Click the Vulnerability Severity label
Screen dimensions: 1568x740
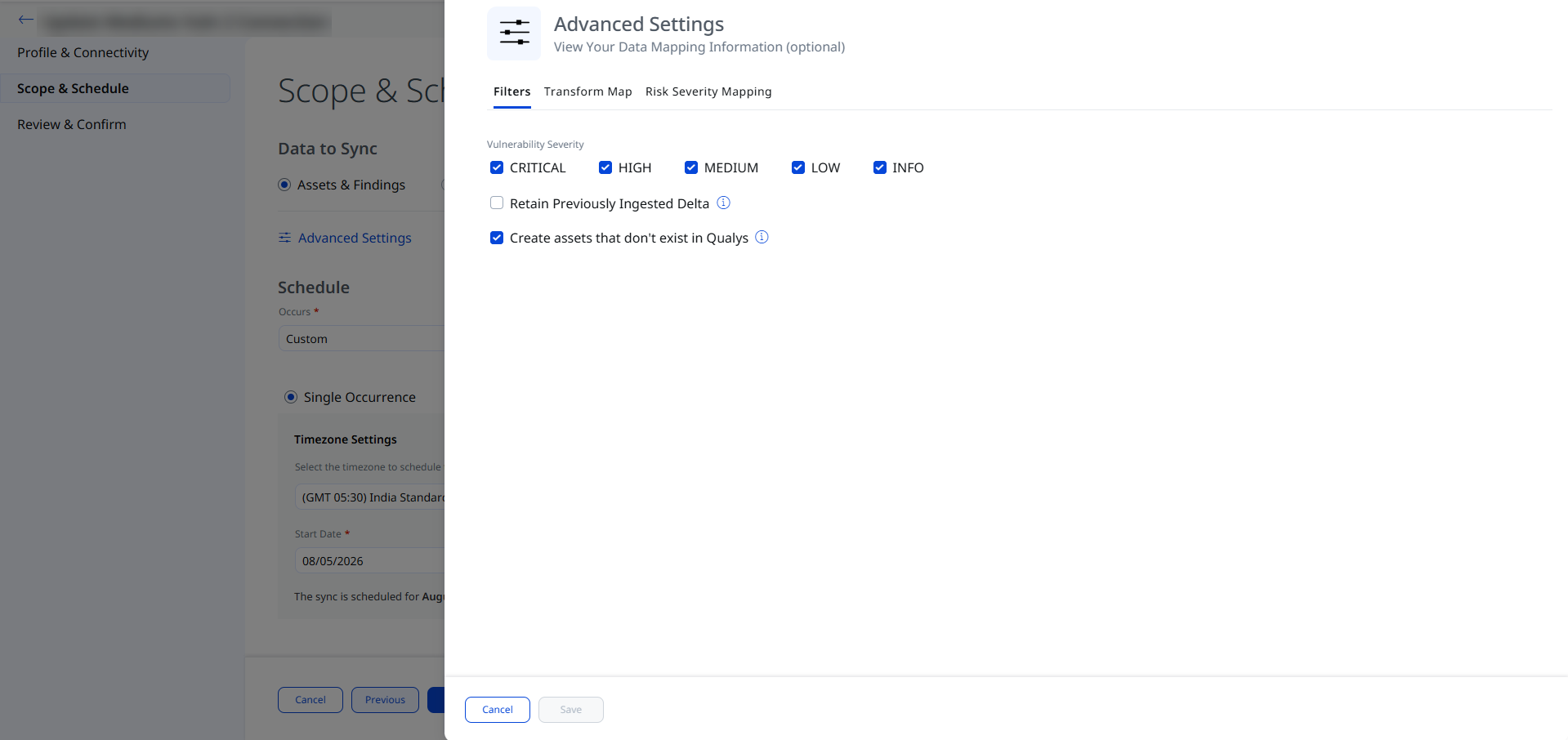click(x=535, y=145)
